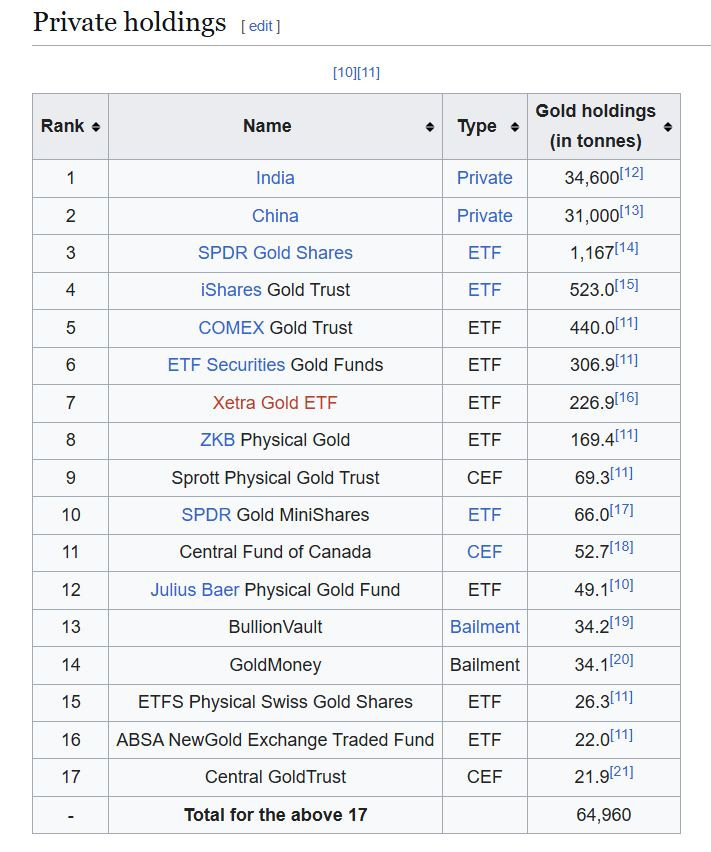Sort table by Type column arrows
711x852 pixels.
[x=515, y=127]
